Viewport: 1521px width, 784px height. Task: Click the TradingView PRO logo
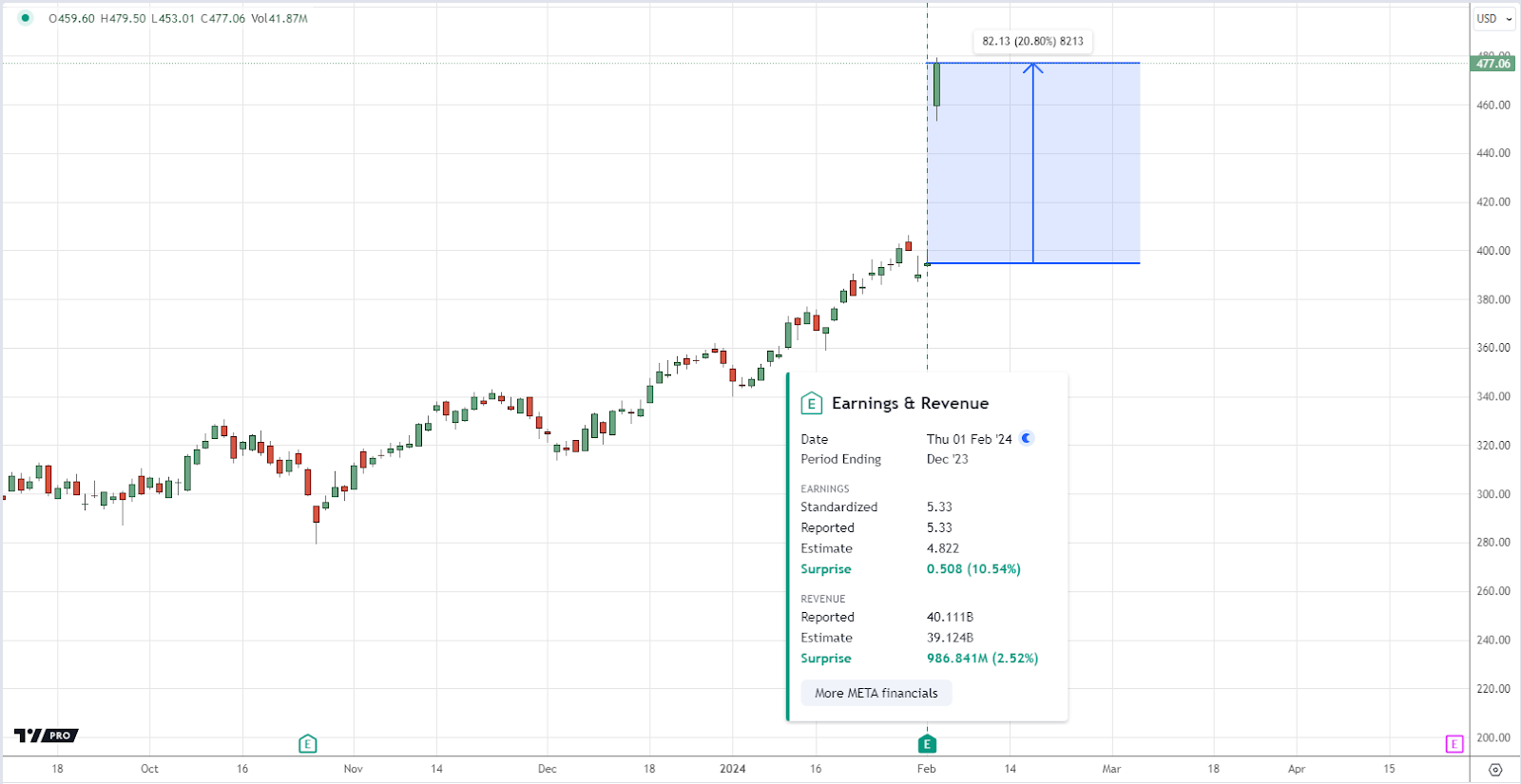point(46,736)
